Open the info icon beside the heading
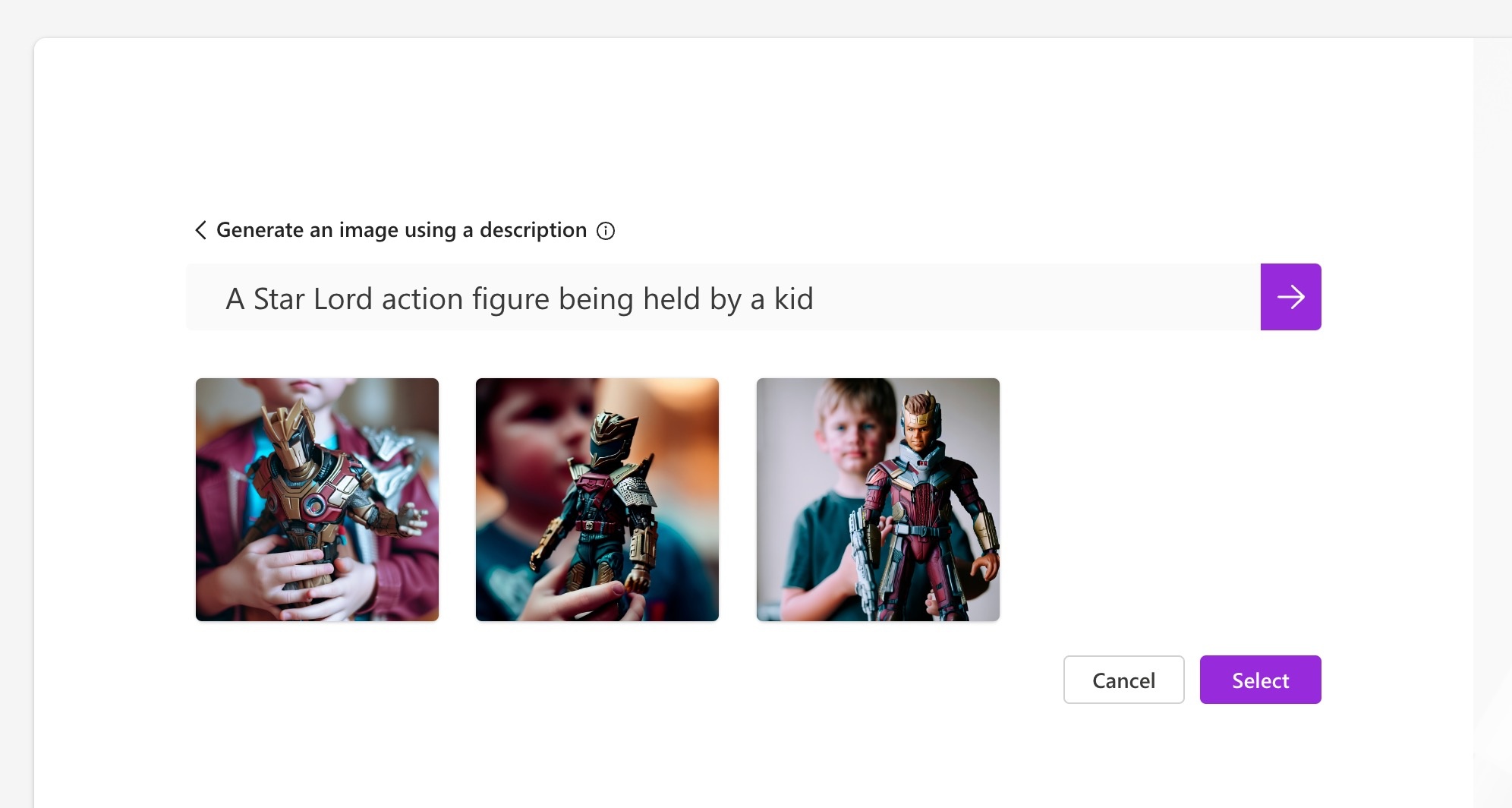1512x808 pixels. (x=606, y=231)
